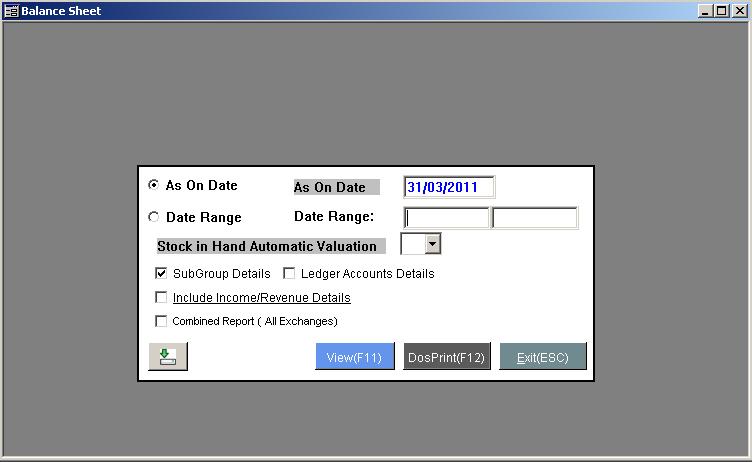Select the Date Range radio option
Screen dimensions: 752x462
153,217
